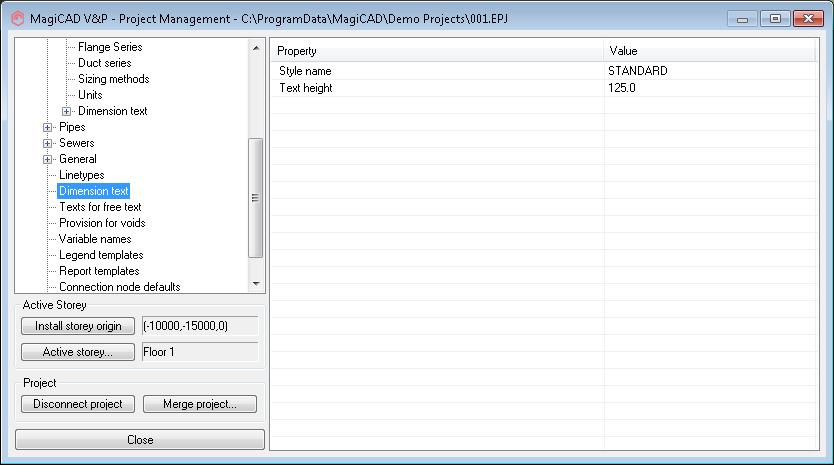Select the General tree item label

tap(78, 159)
